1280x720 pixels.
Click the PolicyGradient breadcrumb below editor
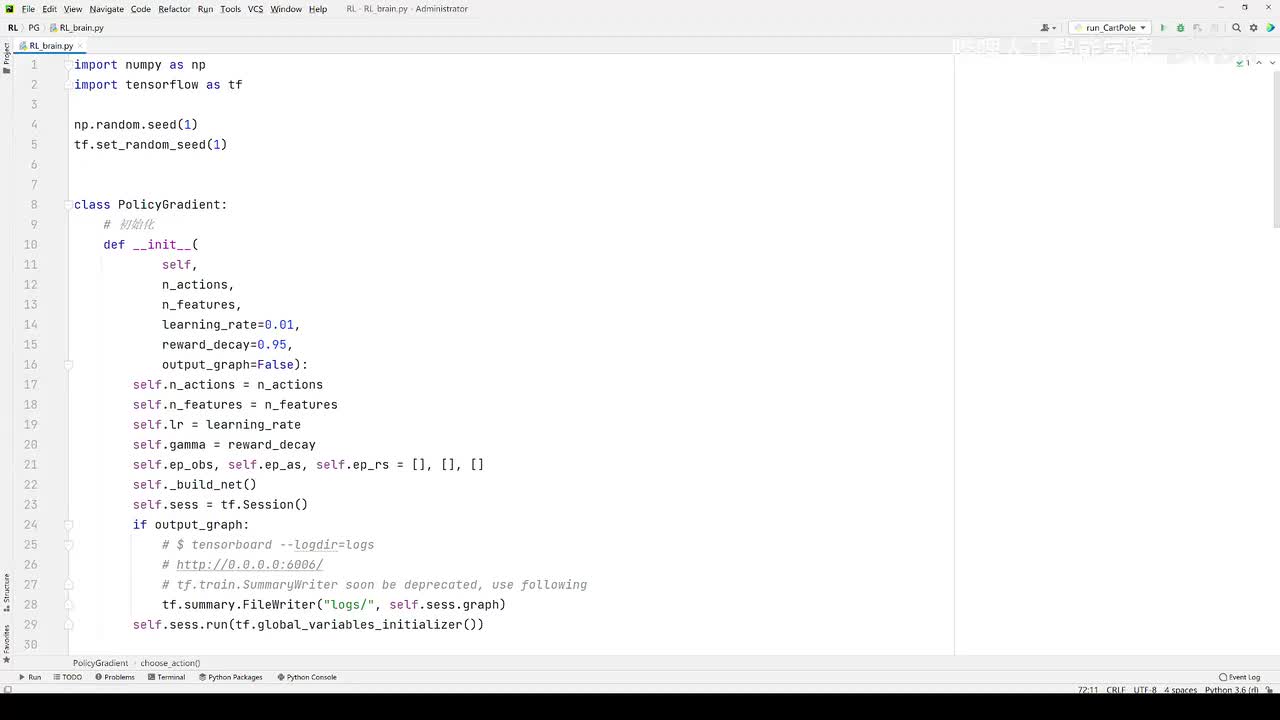(x=100, y=663)
